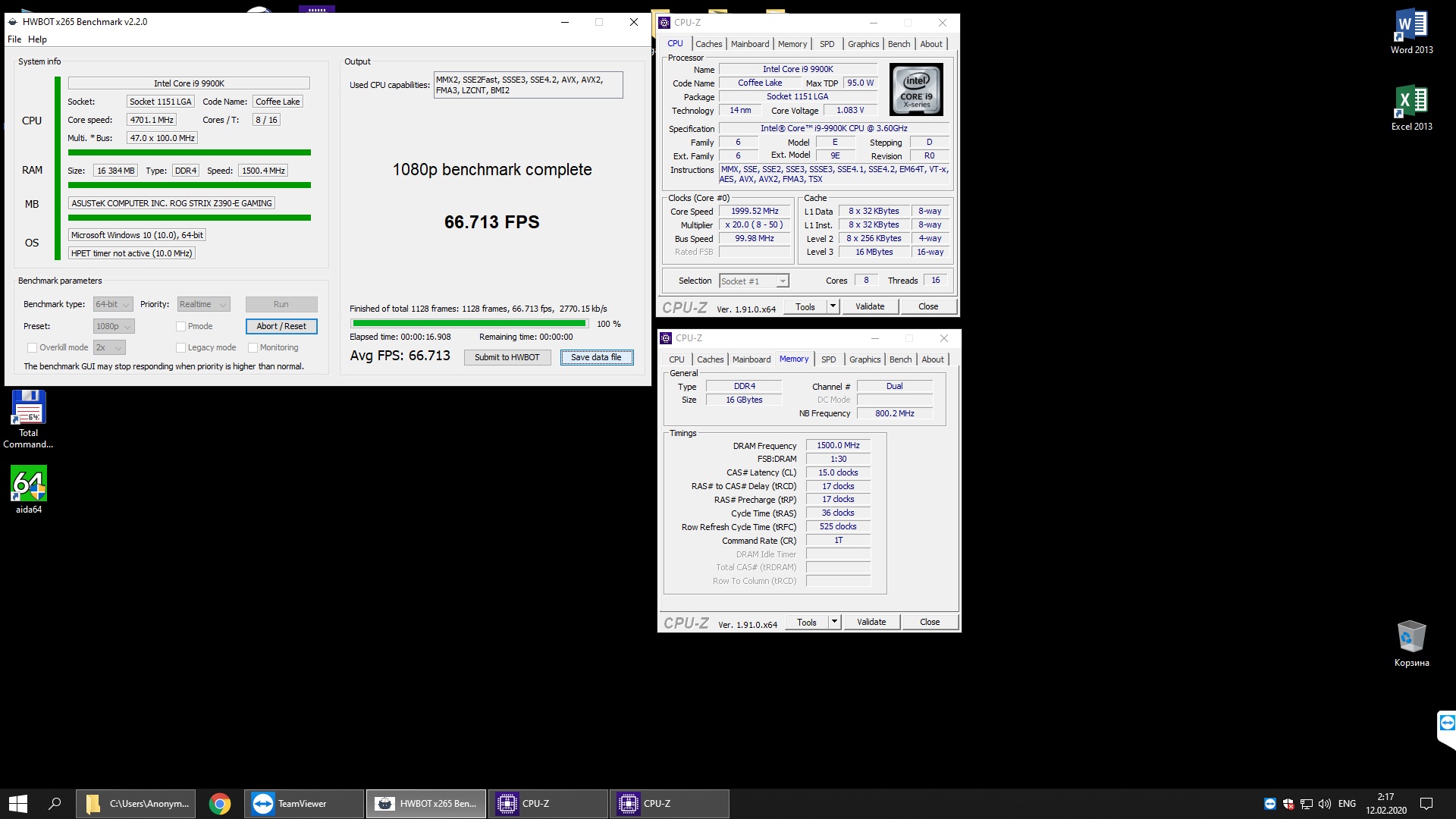Image resolution: width=1456 pixels, height=819 pixels.
Task: Open Memory tab in top CPU-Z
Action: coord(792,44)
